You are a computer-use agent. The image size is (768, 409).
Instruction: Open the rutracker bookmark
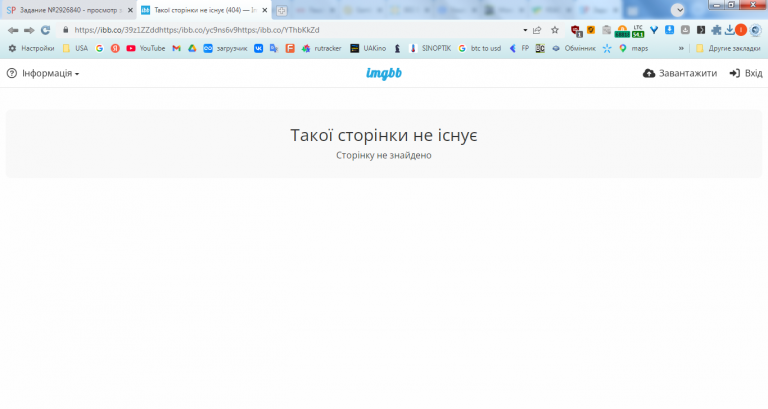tap(321, 48)
